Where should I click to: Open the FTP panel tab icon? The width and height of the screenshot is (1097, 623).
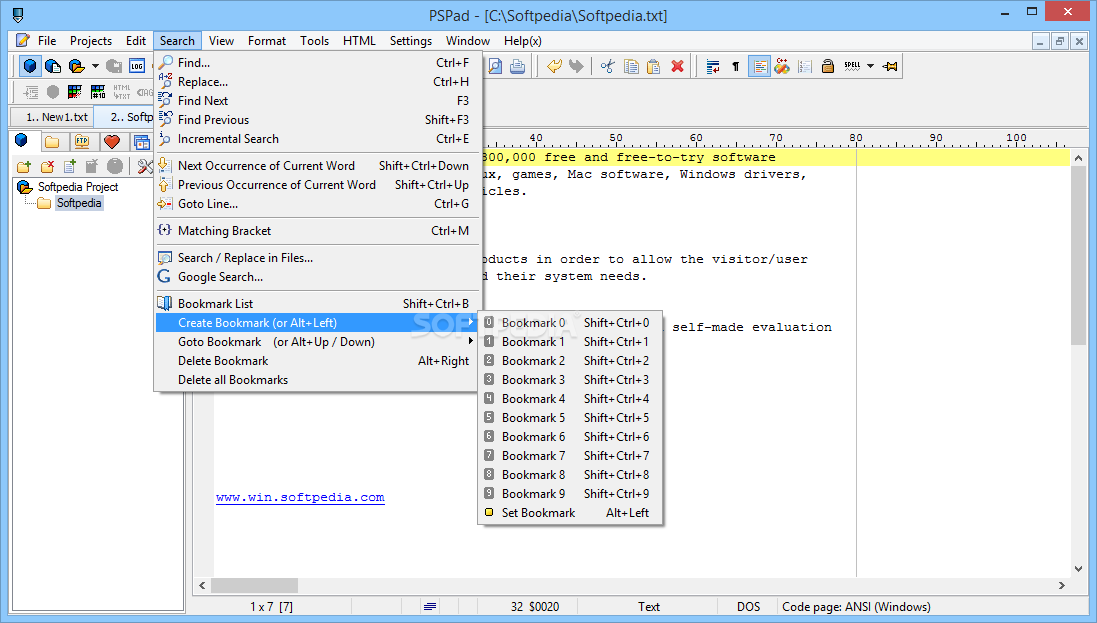pos(82,141)
